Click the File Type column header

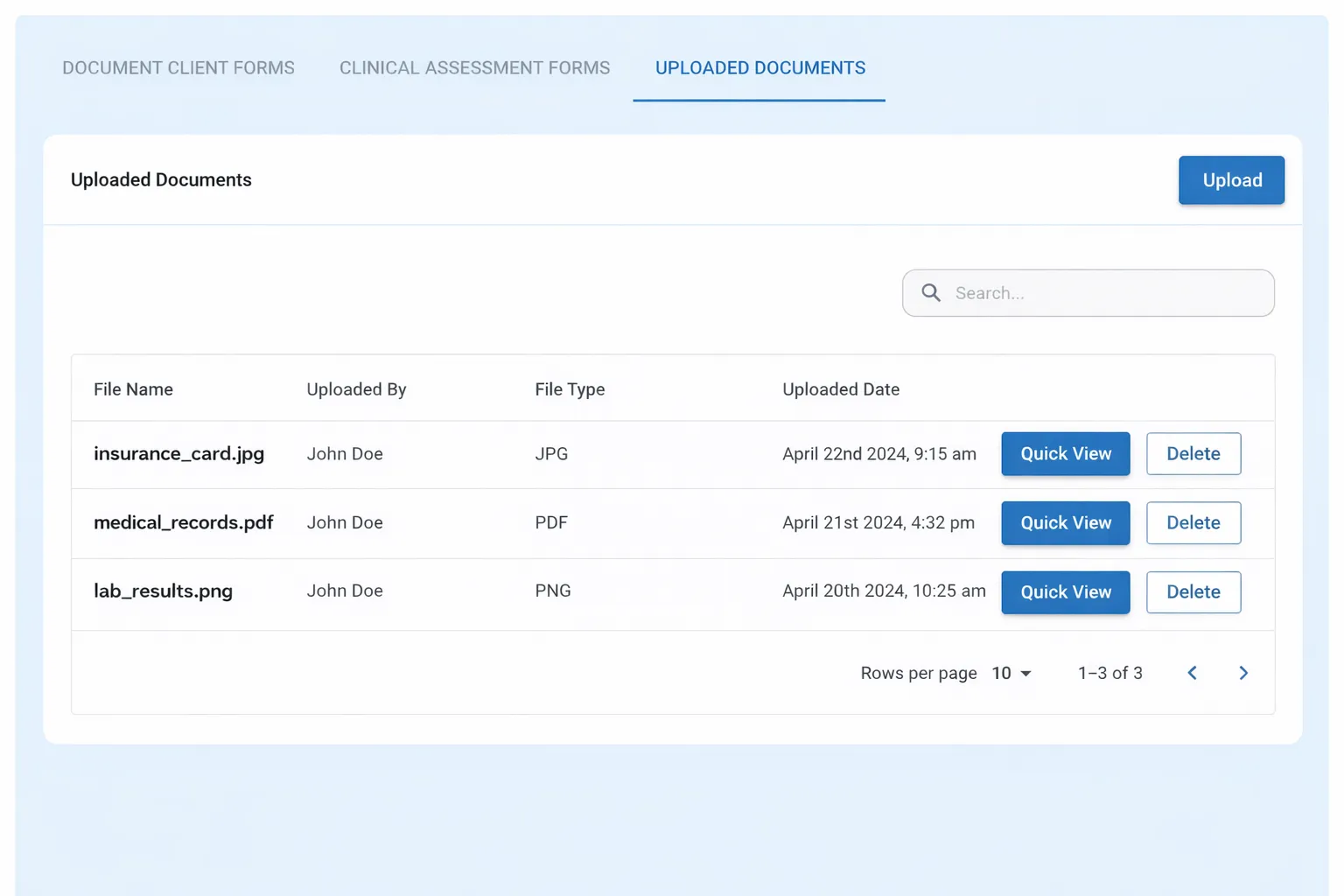point(570,389)
